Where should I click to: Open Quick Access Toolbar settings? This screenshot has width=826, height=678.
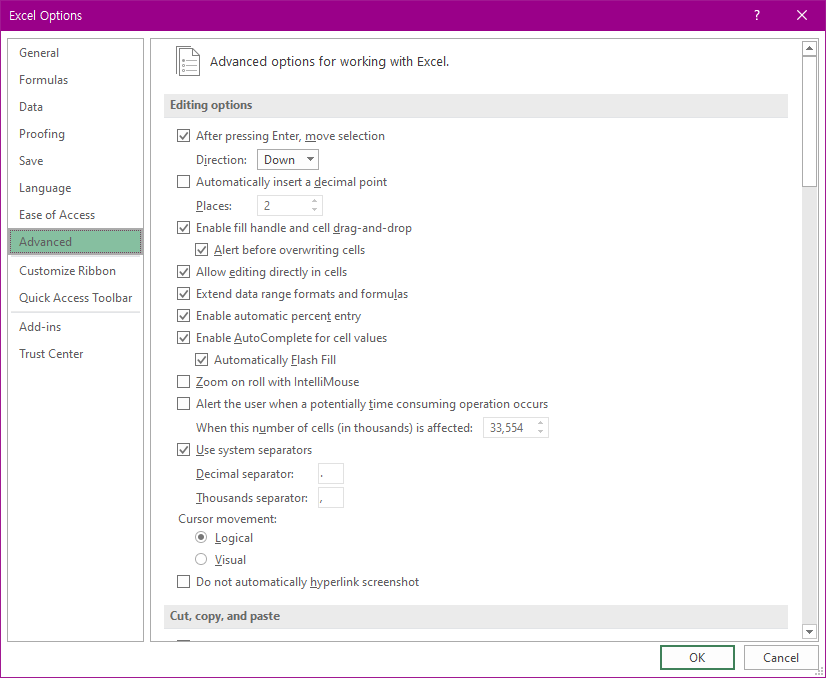(75, 298)
